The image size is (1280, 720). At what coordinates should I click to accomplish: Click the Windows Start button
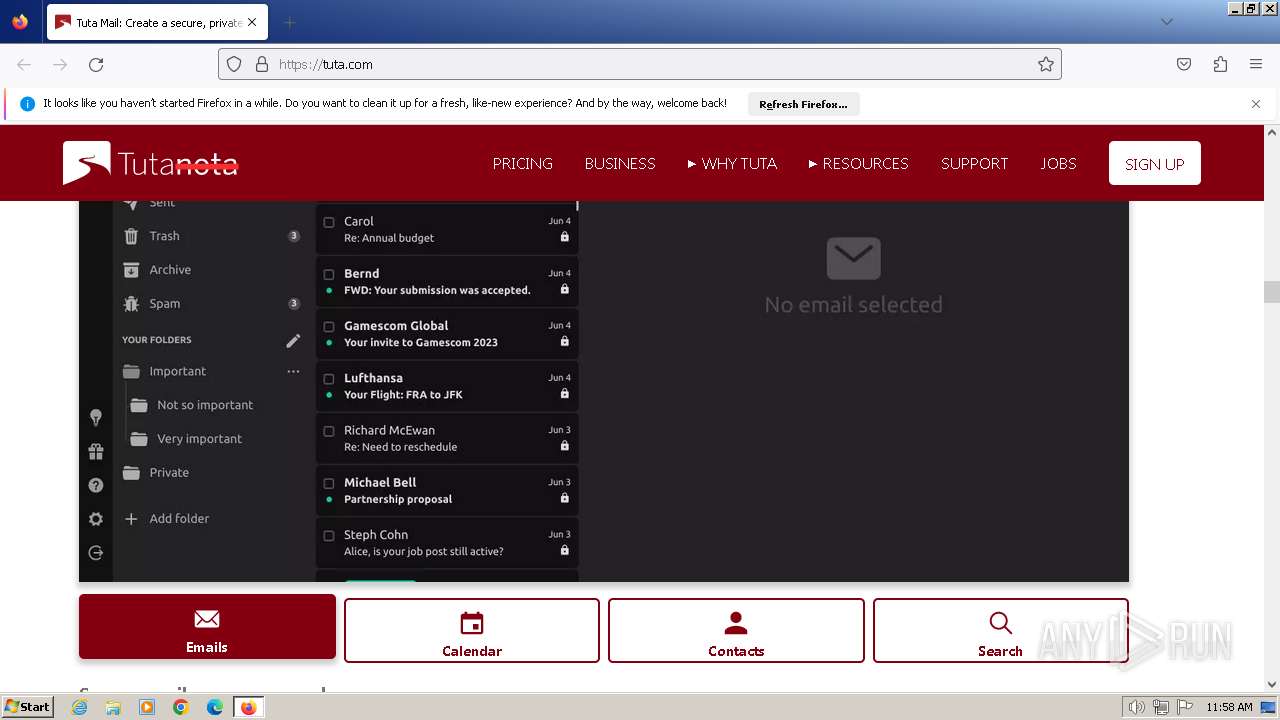28,707
